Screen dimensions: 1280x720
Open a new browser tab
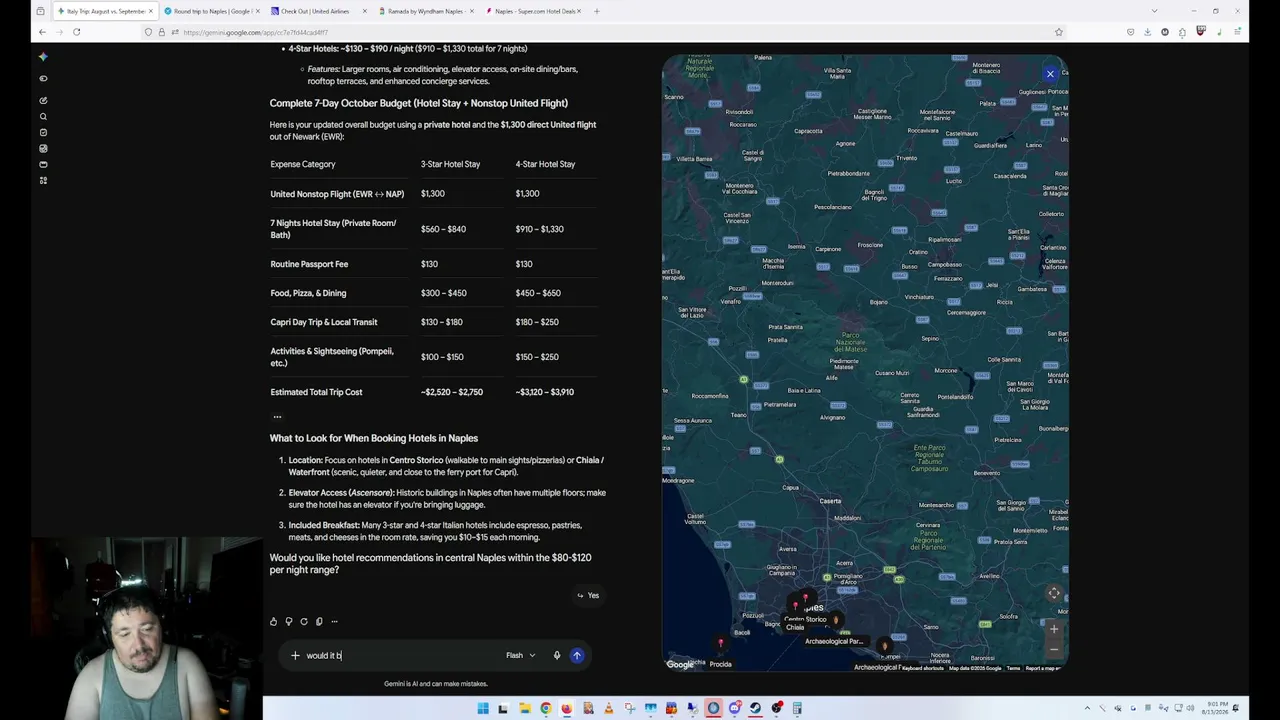(596, 11)
